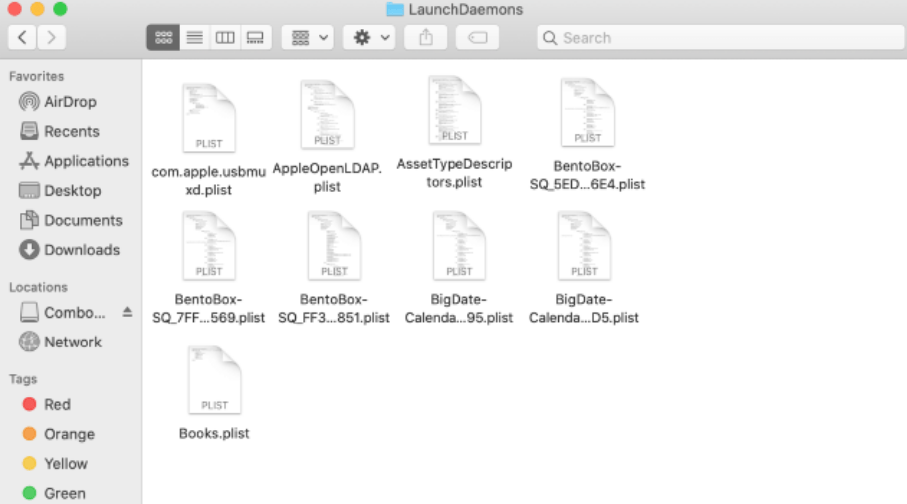Select BigDate-Calenda...D5.plist file icon
This screenshot has width=907, height=504.
click(x=584, y=246)
